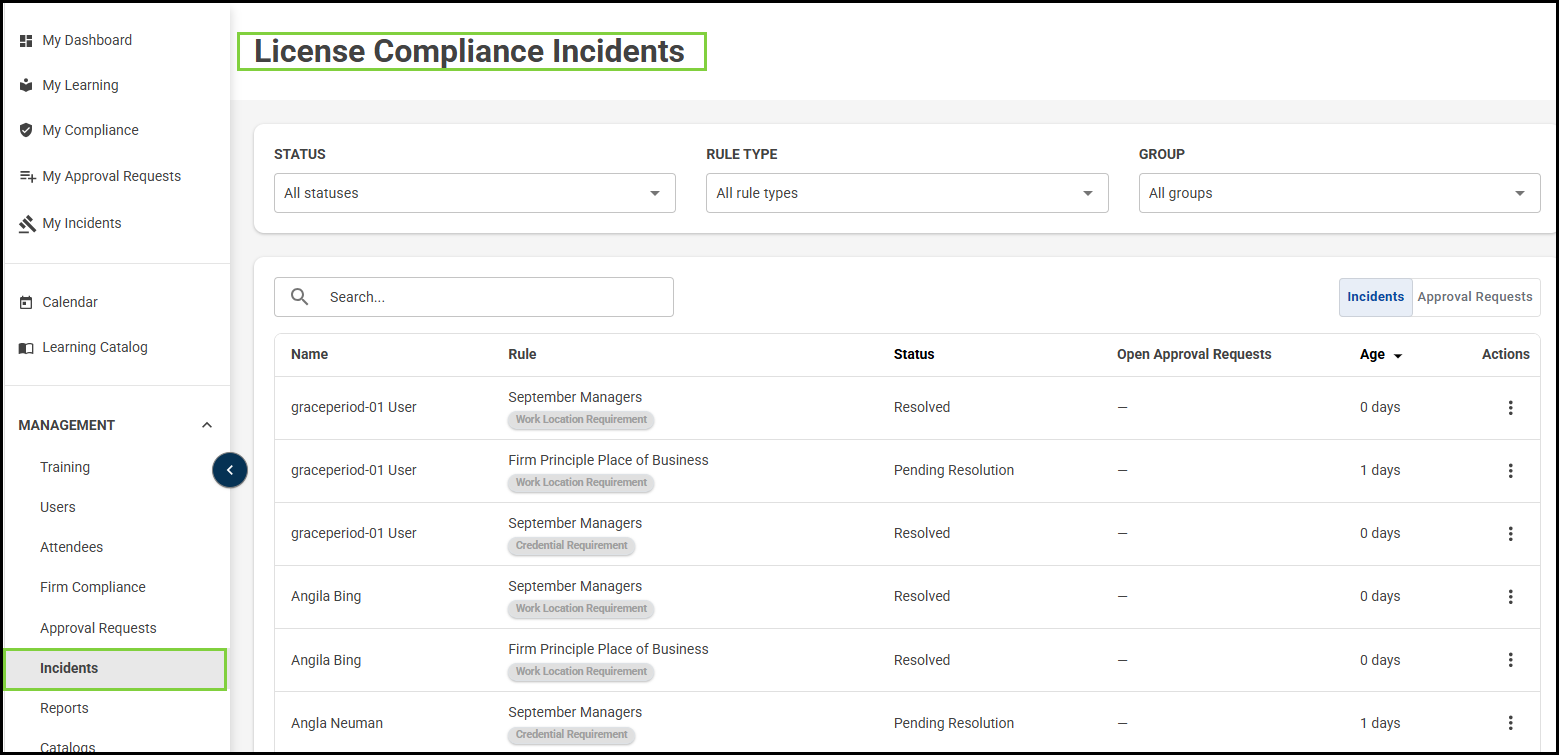Click the My Dashboard grid icon
1559x755 pixels.
coord(26,41)
